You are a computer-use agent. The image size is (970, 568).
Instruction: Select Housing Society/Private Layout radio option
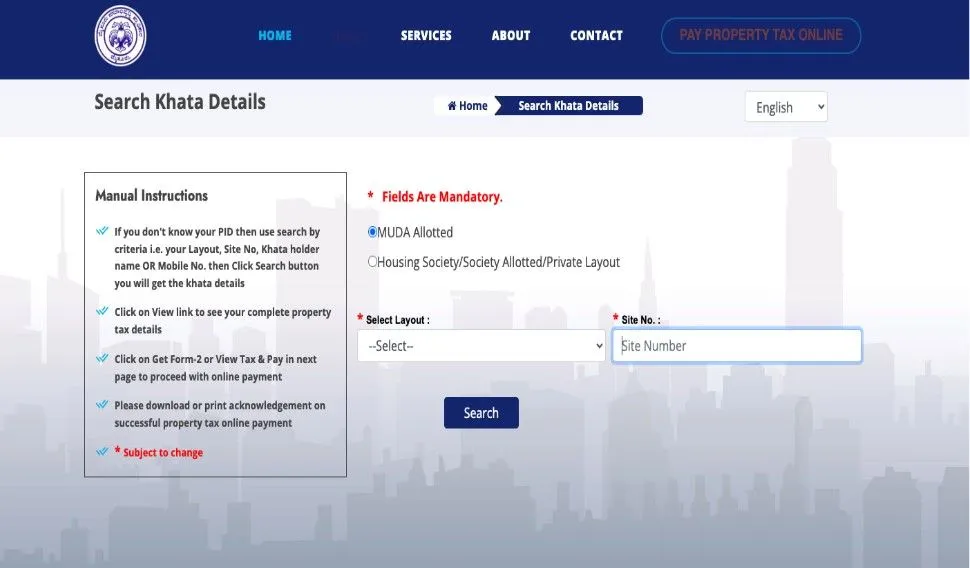coord(373,262)
